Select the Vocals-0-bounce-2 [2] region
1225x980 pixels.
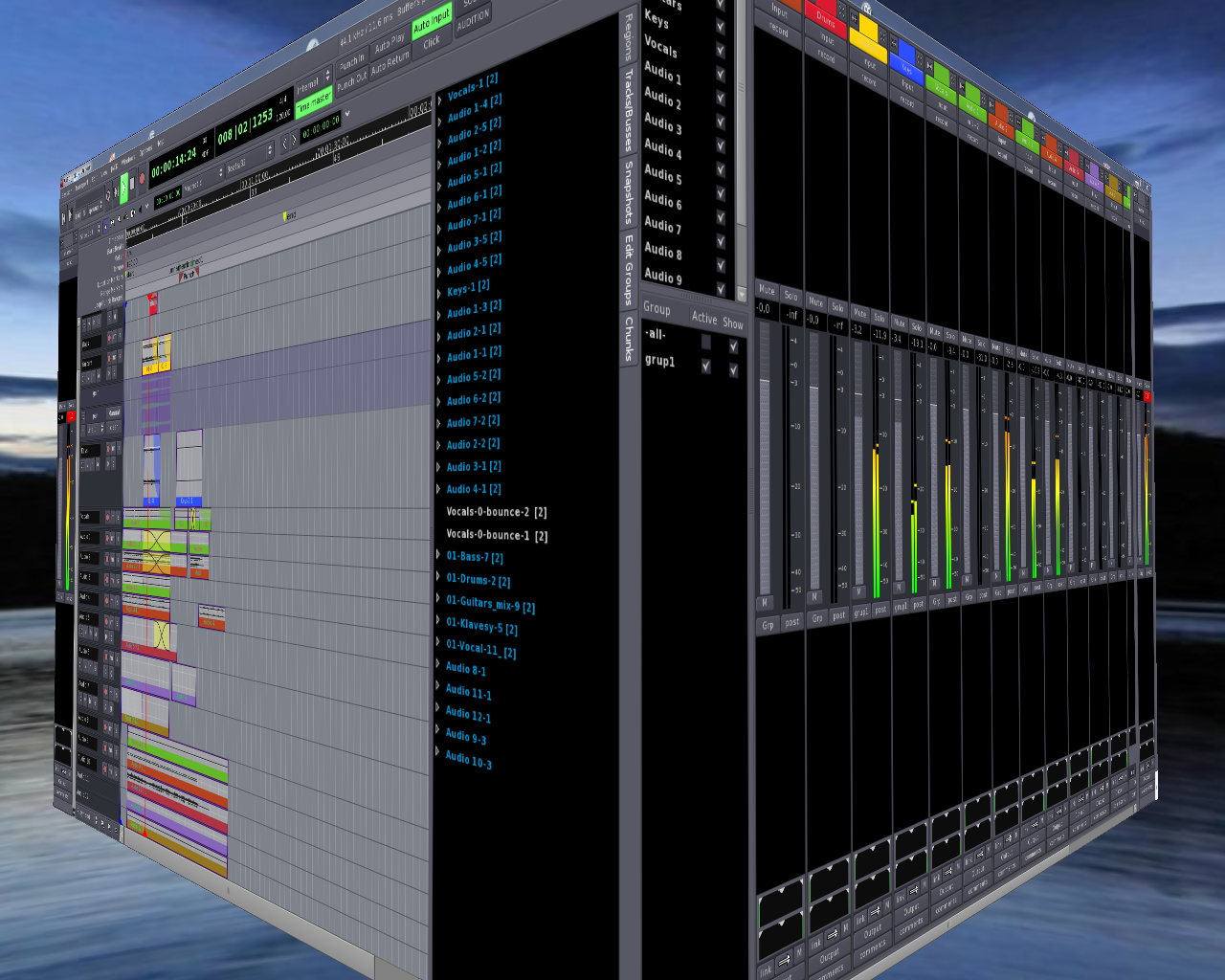point(497,512)
